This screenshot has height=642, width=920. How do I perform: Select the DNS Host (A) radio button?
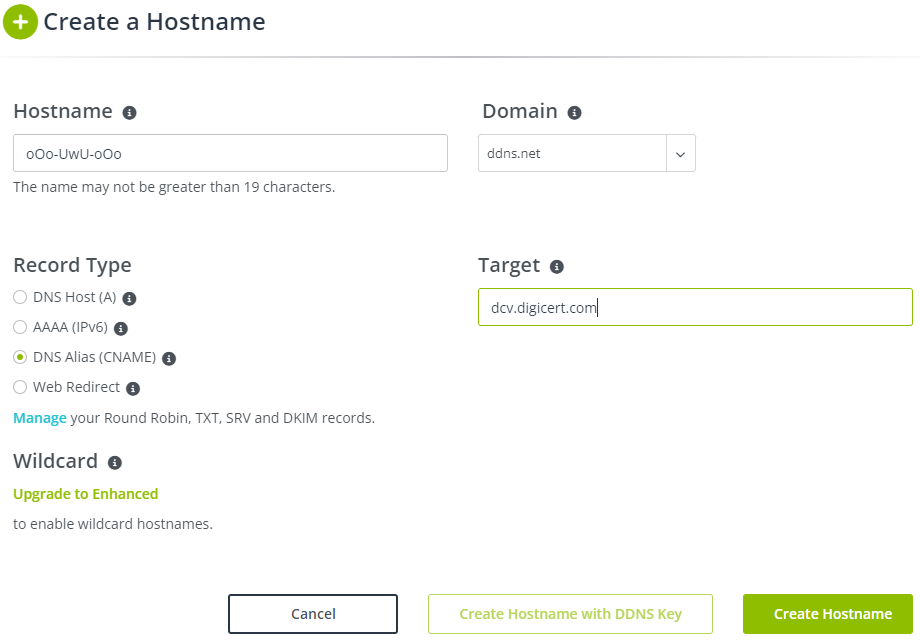[20, 297]
